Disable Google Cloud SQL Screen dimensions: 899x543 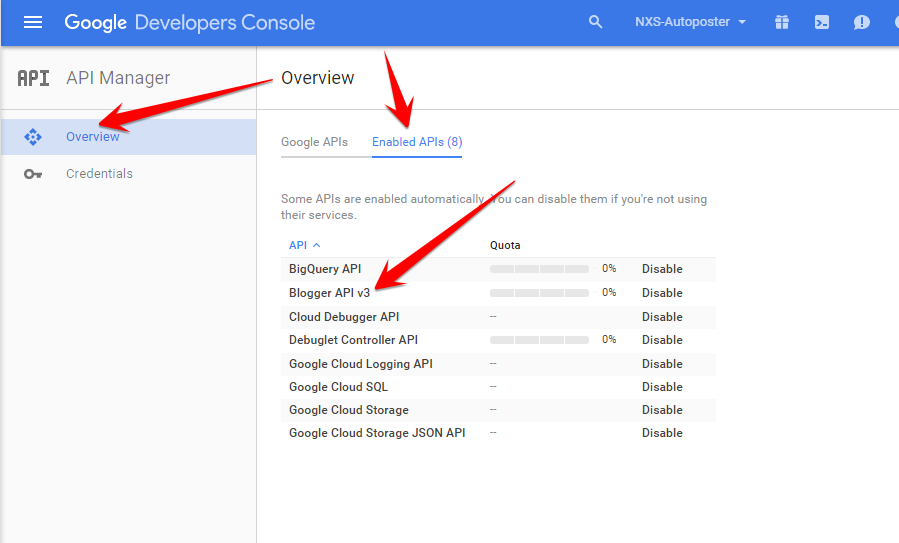pyautogui.click(x=662, y=387)
